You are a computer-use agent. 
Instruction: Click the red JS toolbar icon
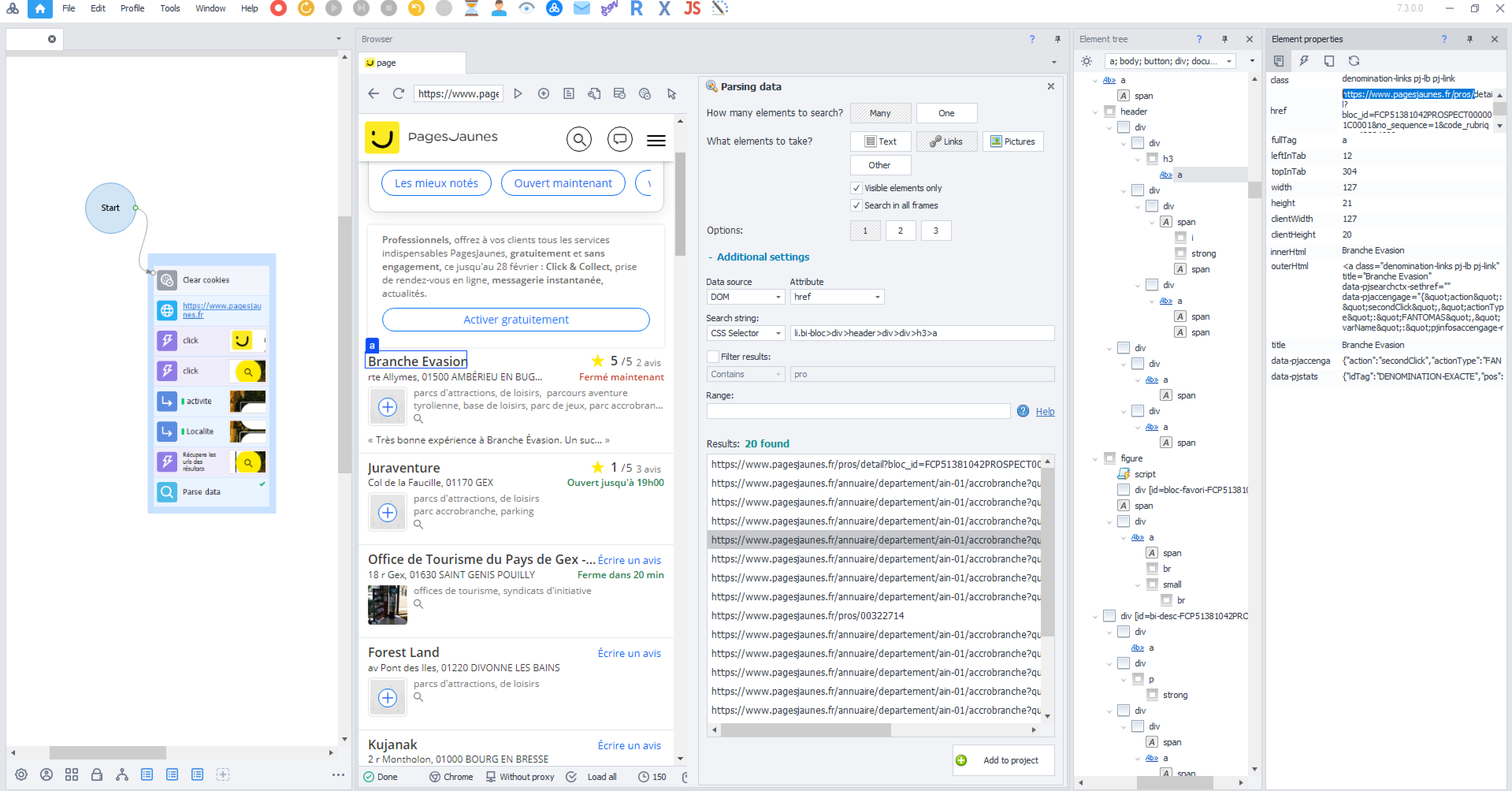pyautogui.click(x=692, y=8)
